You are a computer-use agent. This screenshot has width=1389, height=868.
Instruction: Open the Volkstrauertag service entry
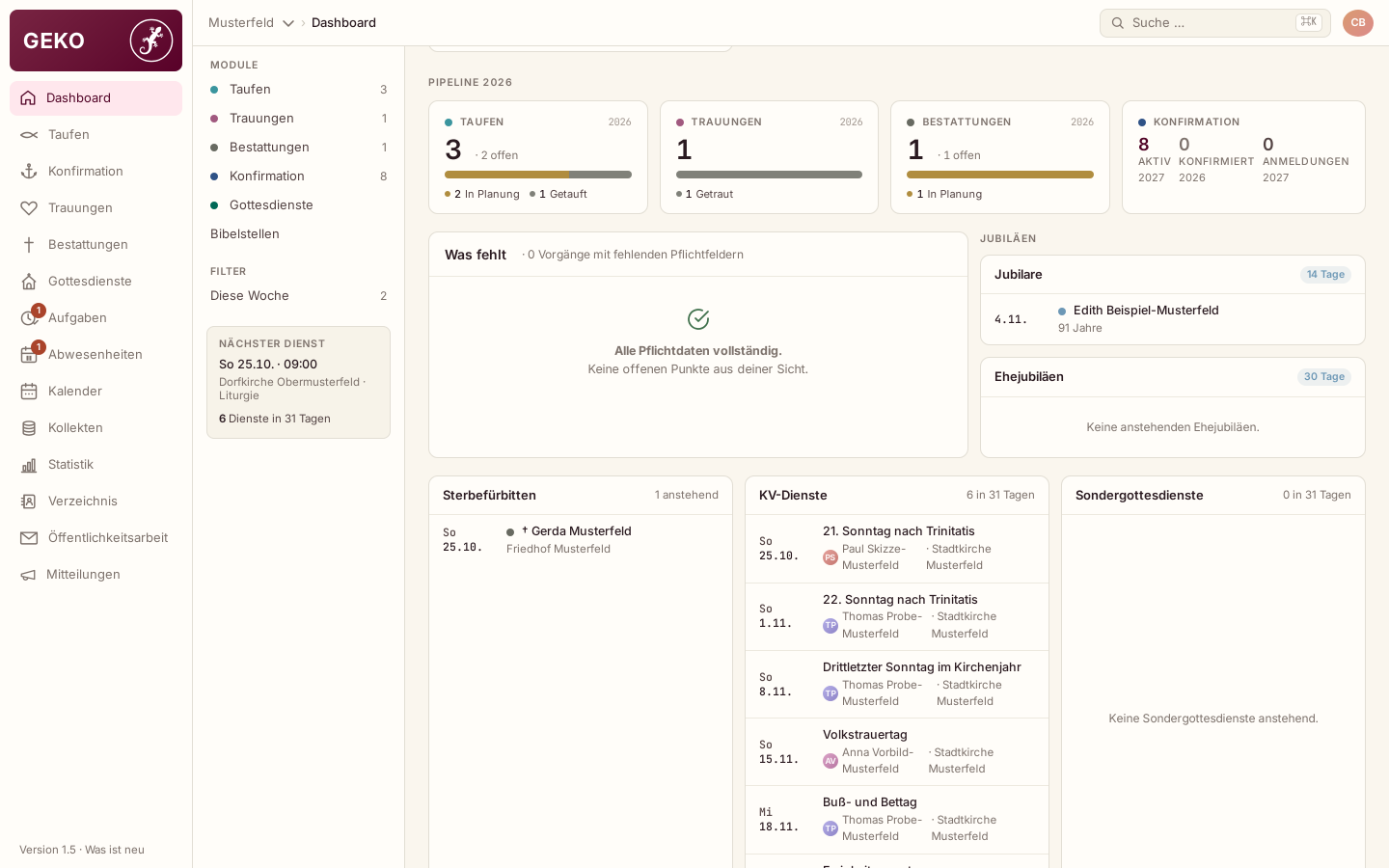(897, 752)
